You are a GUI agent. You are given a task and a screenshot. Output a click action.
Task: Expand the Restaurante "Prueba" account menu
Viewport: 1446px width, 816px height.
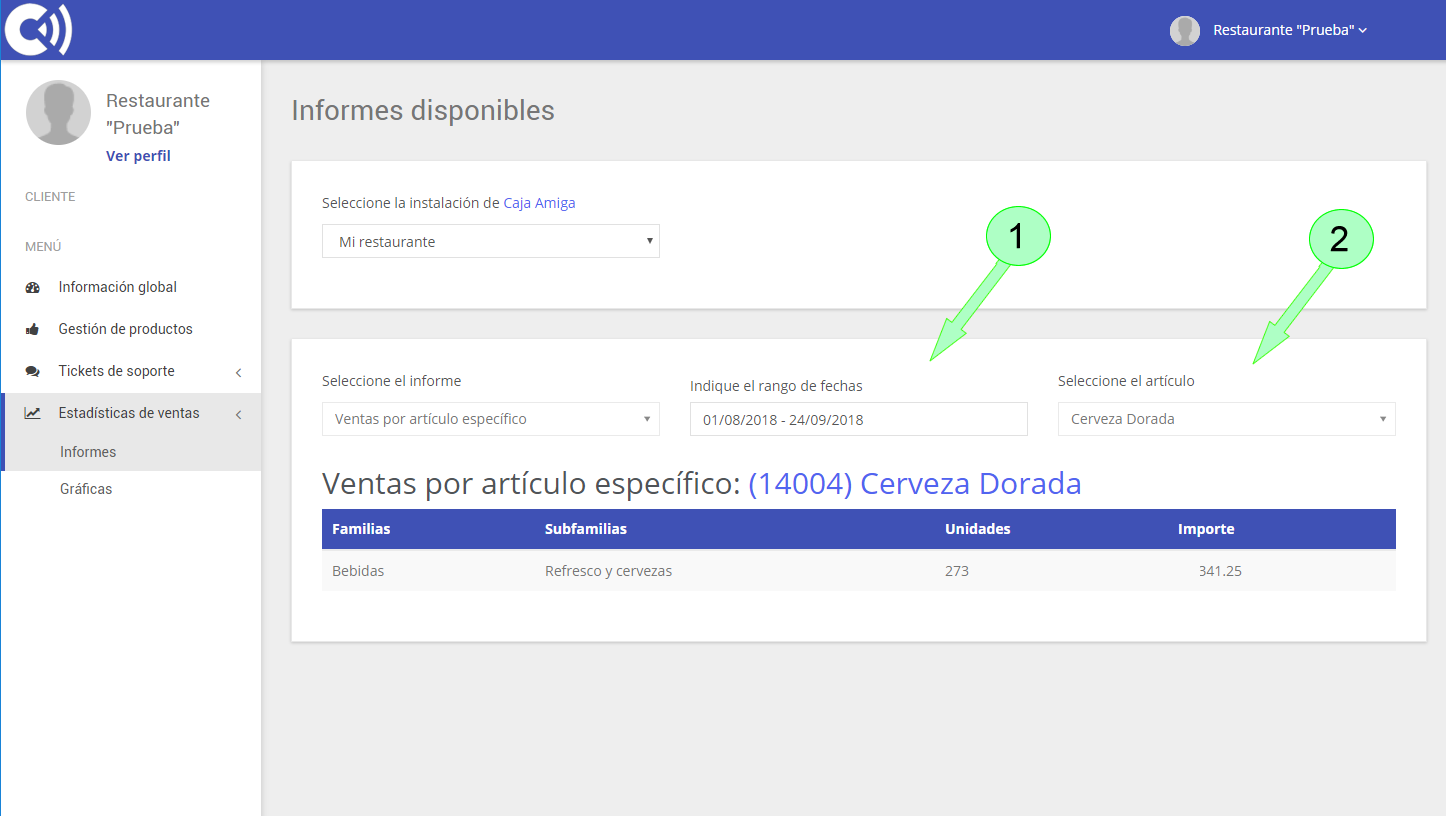tap(1290, 29)
